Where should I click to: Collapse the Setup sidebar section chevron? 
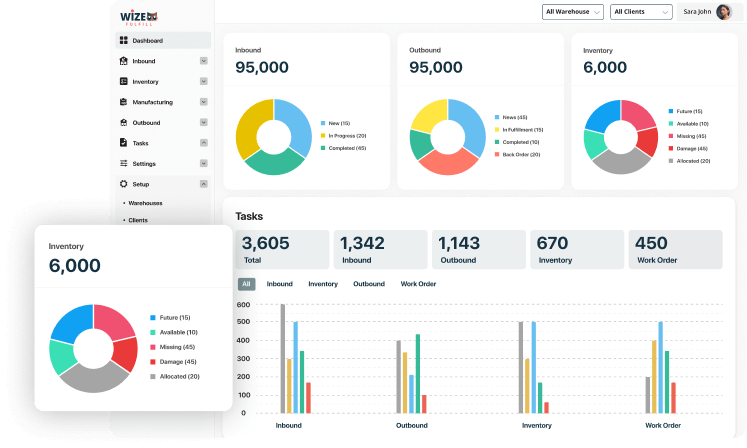pyautogui.click(x=204, y=184)
